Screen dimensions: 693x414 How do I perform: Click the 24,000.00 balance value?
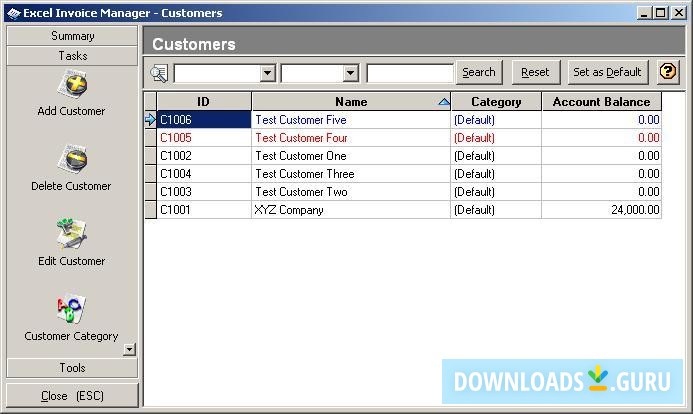click(635, 210)
